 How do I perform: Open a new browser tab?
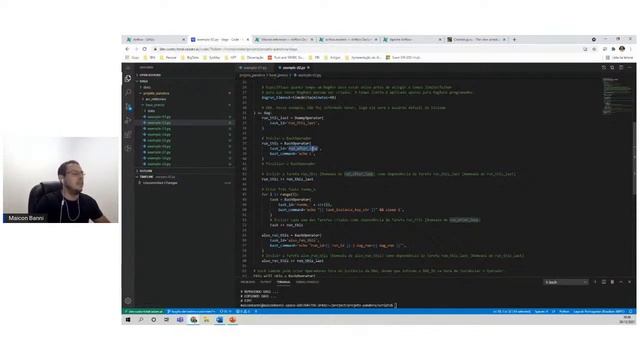pos(514,40)
